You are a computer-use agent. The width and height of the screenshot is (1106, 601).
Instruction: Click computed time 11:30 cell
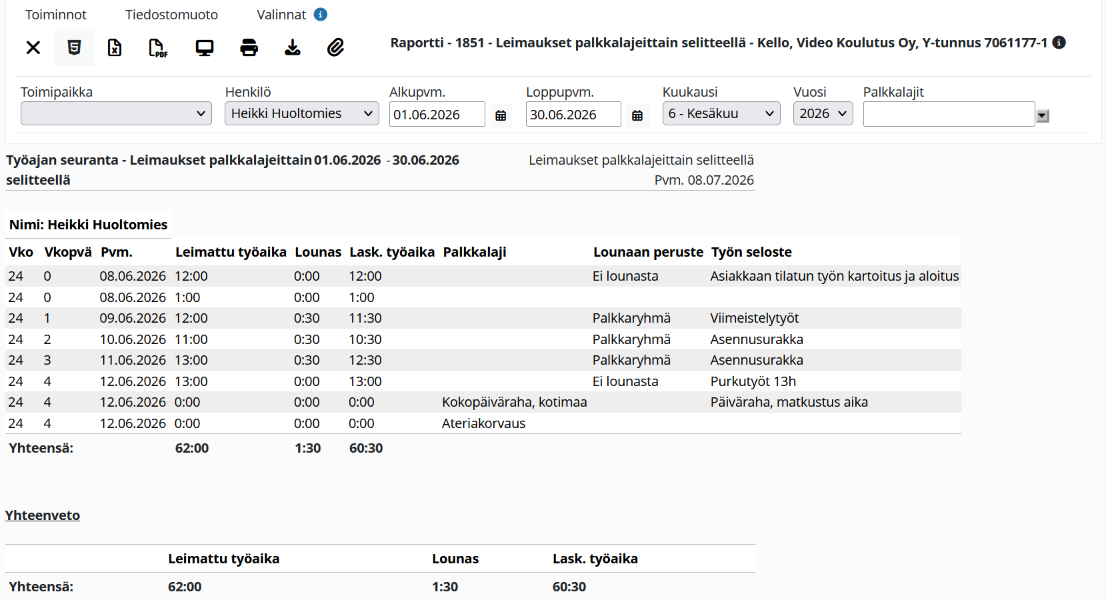click(365, 318)
